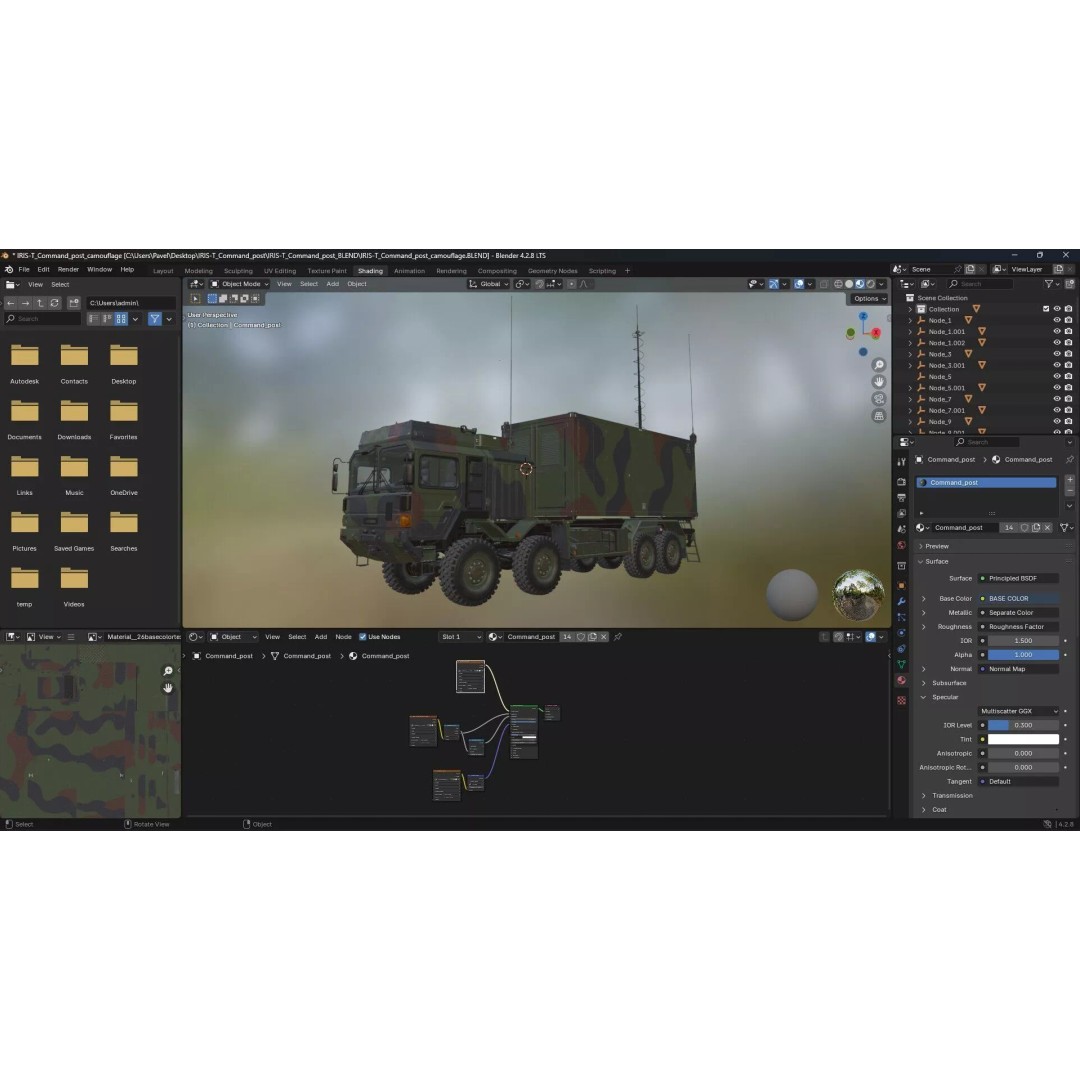Select Wireframe viewport shading mode

pyautogui.click(x=838, y=284)
